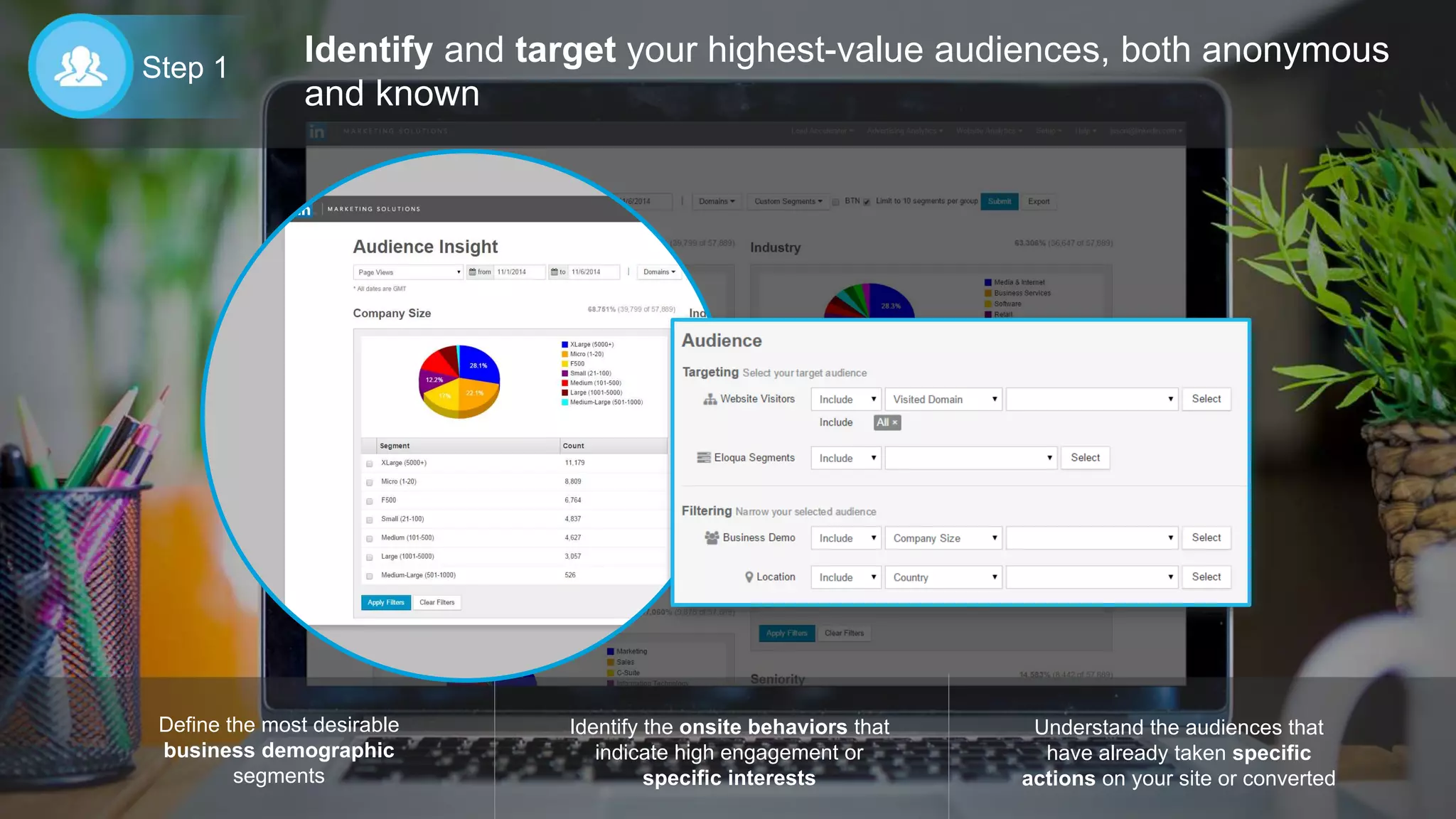Click the 'Audience Insight' heading
The image size is (1456, 819).
click(x=425, y=247)
